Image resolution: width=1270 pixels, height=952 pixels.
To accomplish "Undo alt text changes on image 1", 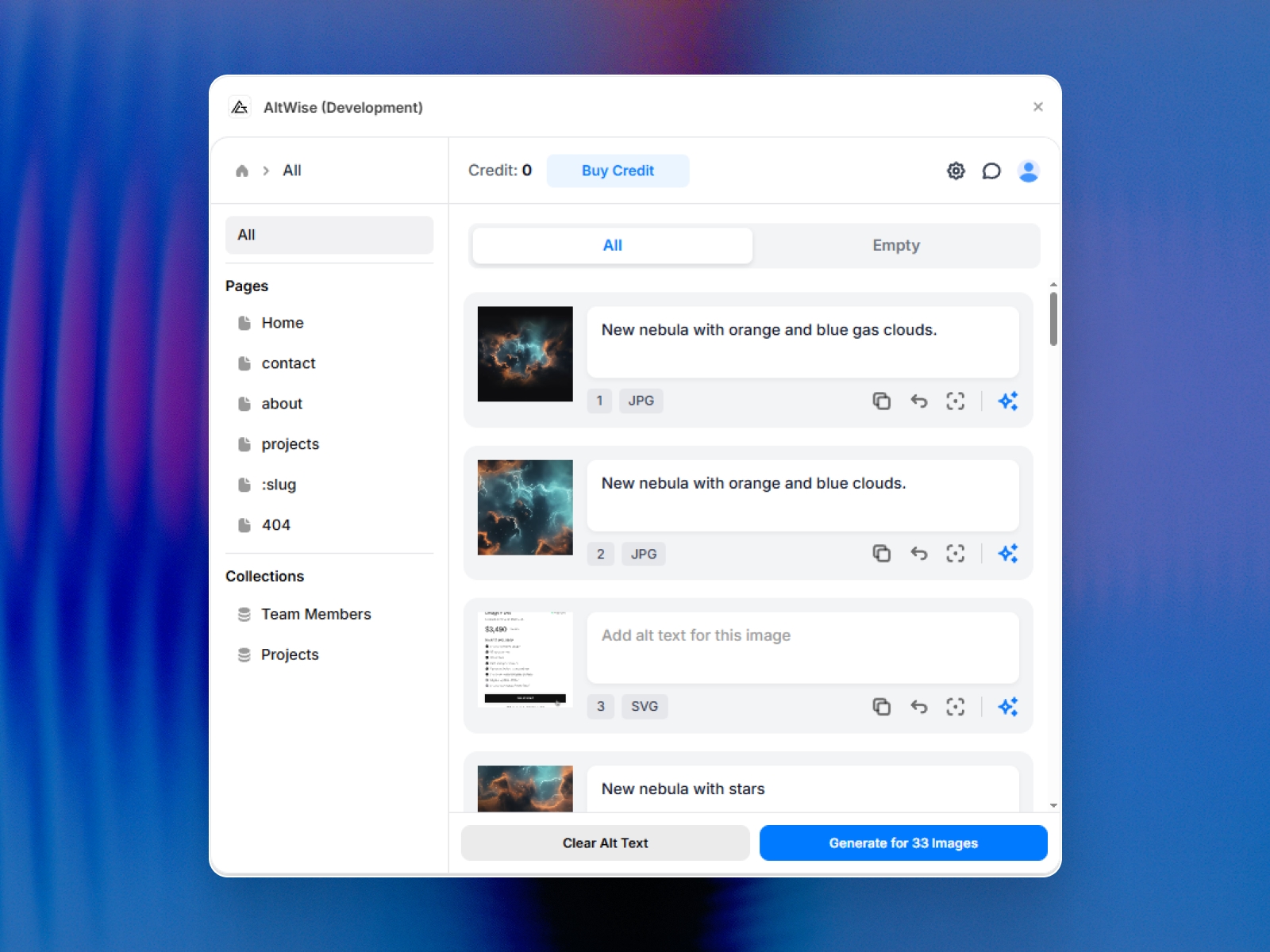I will (919, 401).
